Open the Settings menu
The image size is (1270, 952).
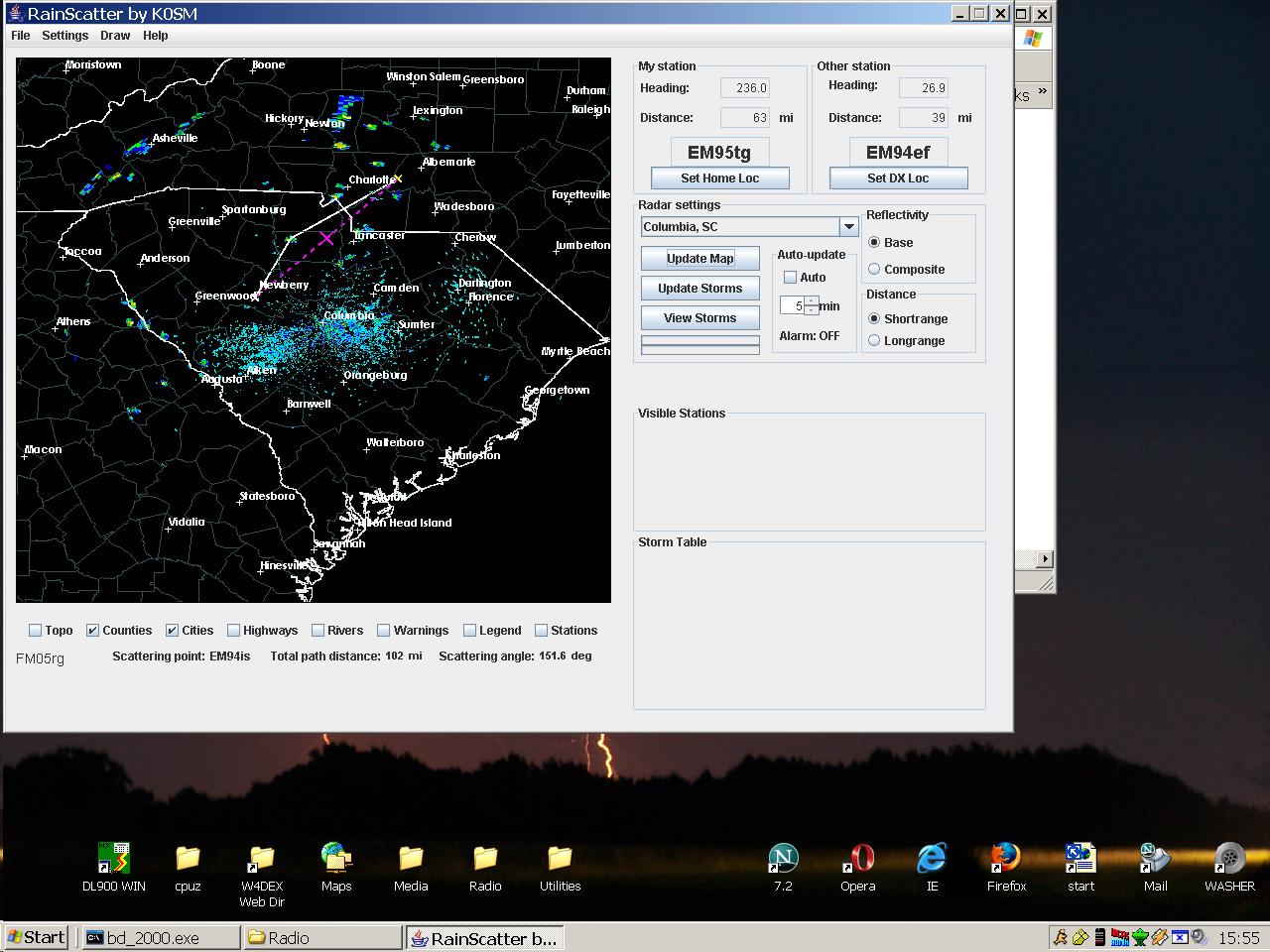pos(64,36)
